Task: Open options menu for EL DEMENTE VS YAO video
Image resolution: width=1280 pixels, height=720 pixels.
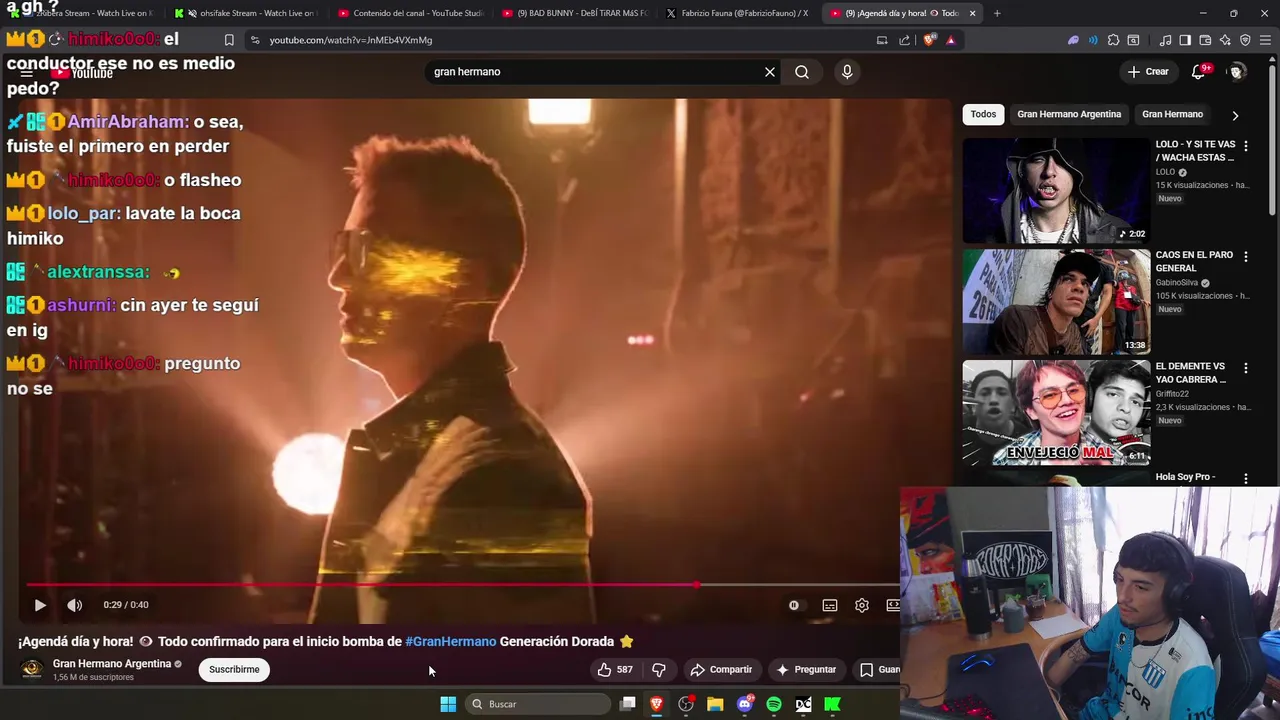Action: [x=1246, y=368]
